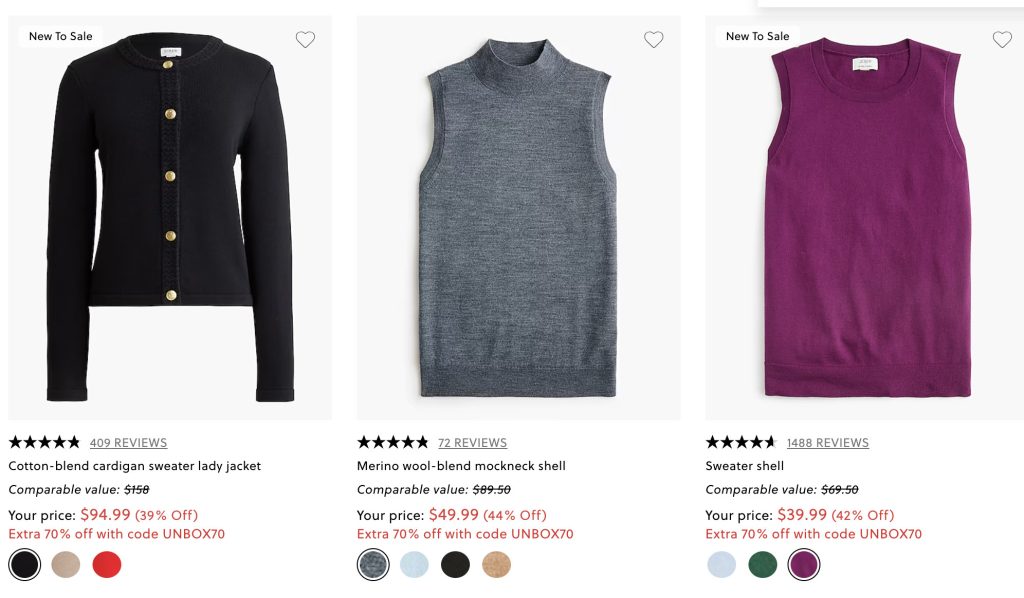This screenshot has width=1024, height=598.
Task: Select purple swatch for sweater shell
Action: click(x=803, y=565)
